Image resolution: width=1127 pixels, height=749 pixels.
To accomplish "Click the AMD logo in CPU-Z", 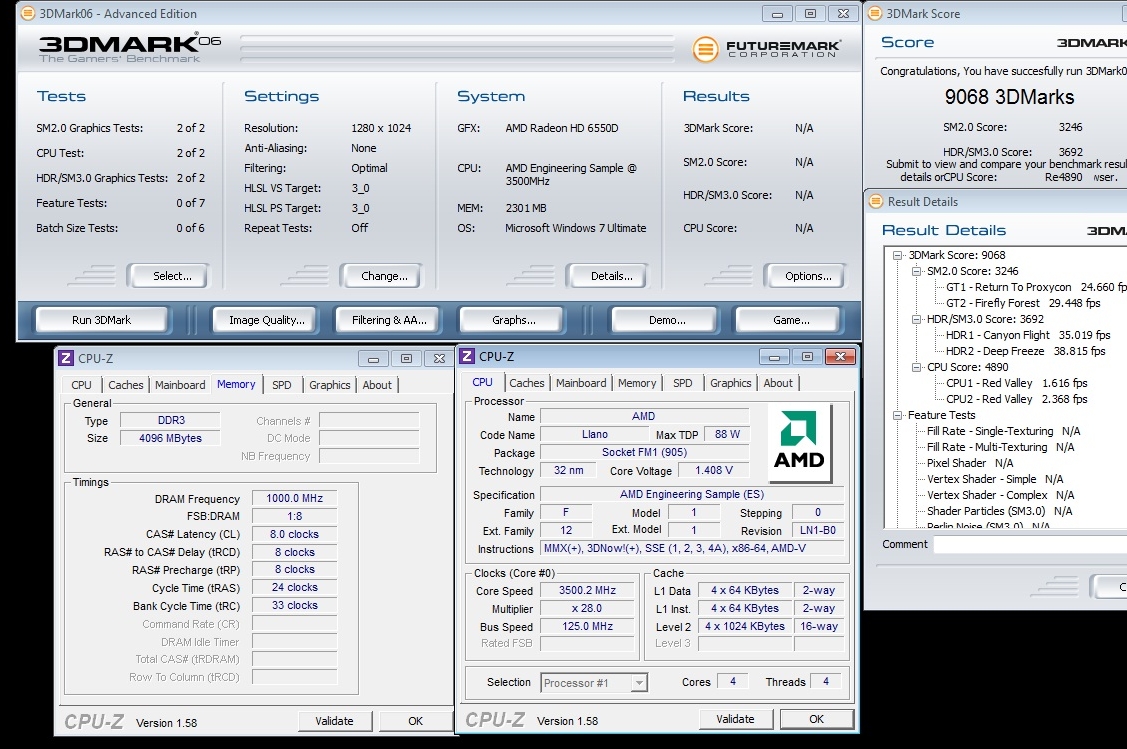I will 799,443.
